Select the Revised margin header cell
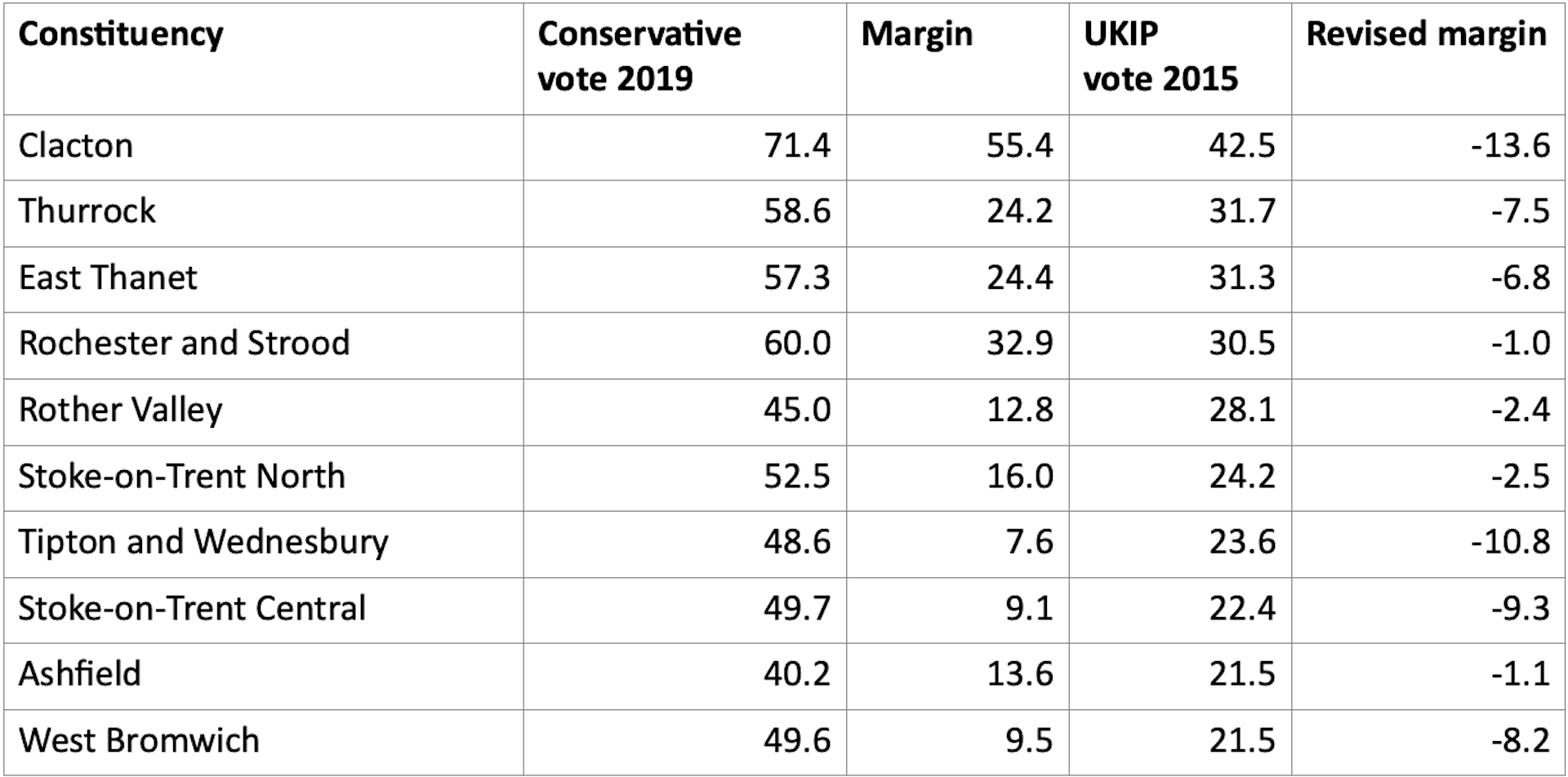The height and width of the screenshot is (777, 1568). (x=1426, y=34)
